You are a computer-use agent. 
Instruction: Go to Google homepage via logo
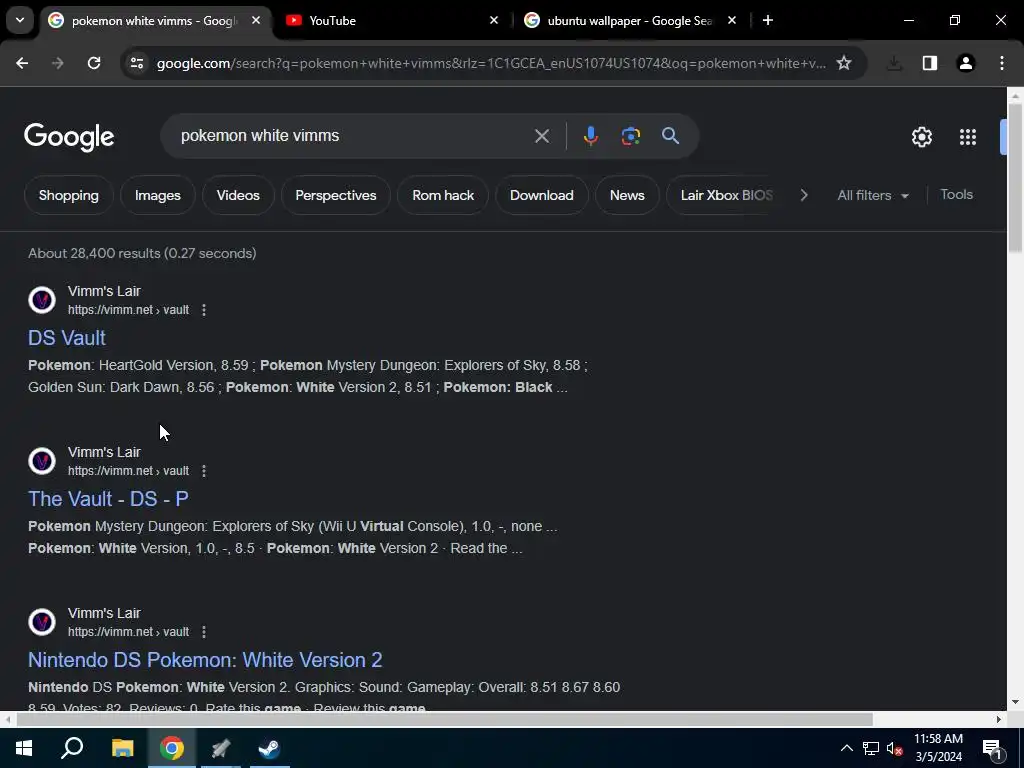pyautogui.click(x=69, y=136)
